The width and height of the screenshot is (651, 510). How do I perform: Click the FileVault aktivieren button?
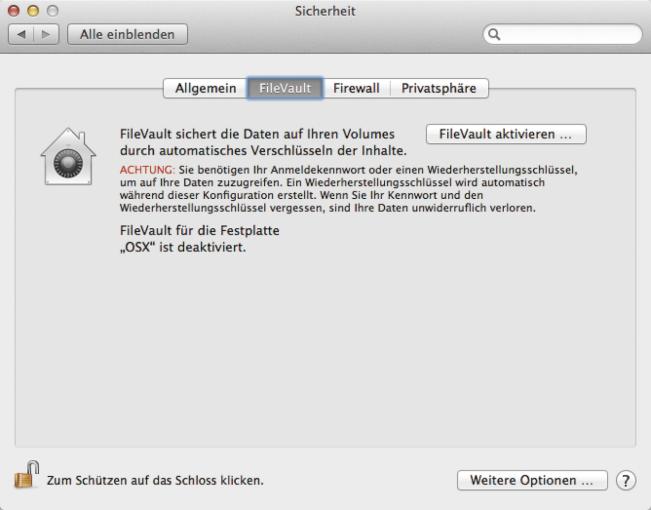(506, 134)
